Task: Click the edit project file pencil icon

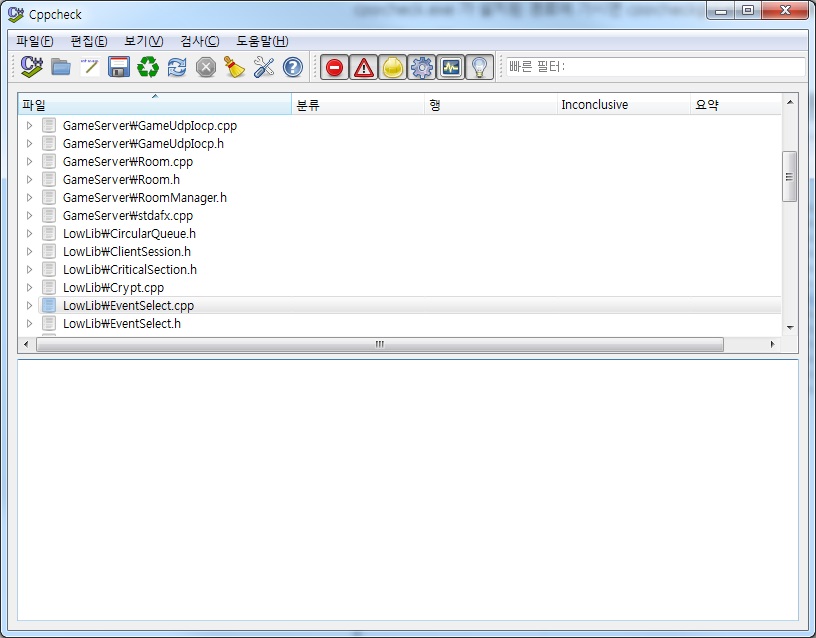Action: tap(90, 67)
